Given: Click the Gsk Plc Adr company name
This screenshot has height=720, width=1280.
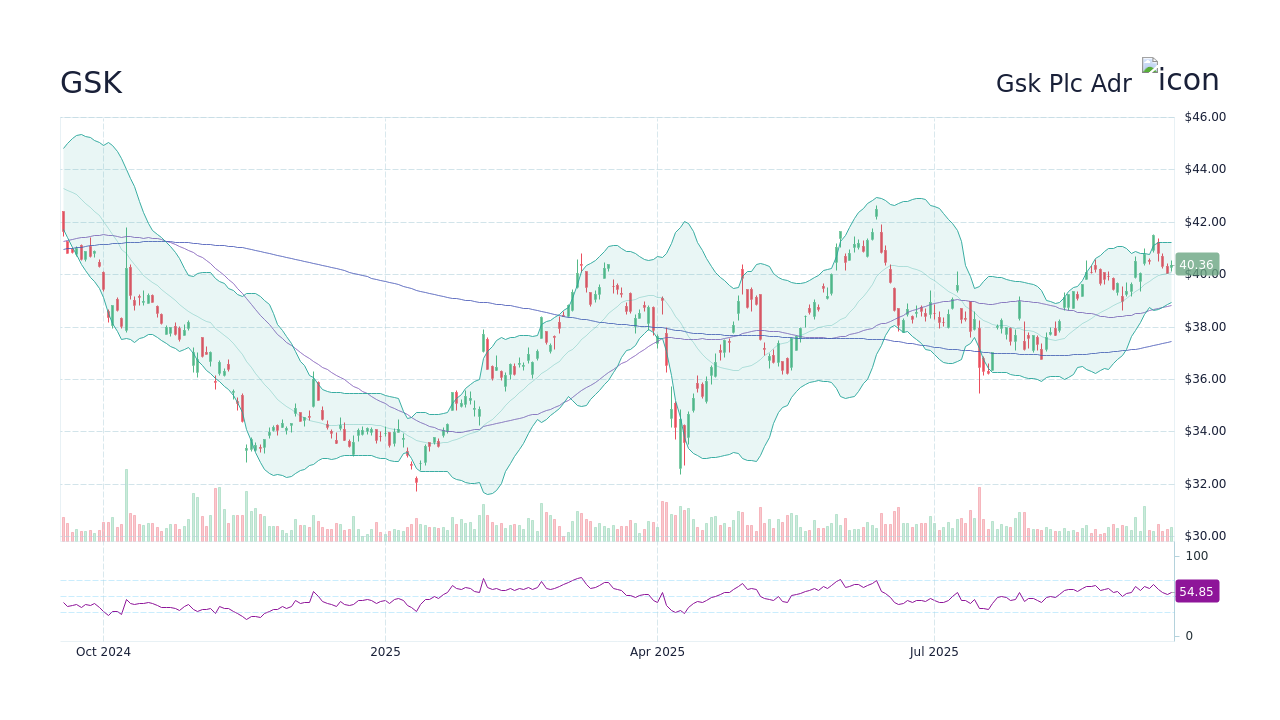Looking at the screenshot, I should 1064,83.
